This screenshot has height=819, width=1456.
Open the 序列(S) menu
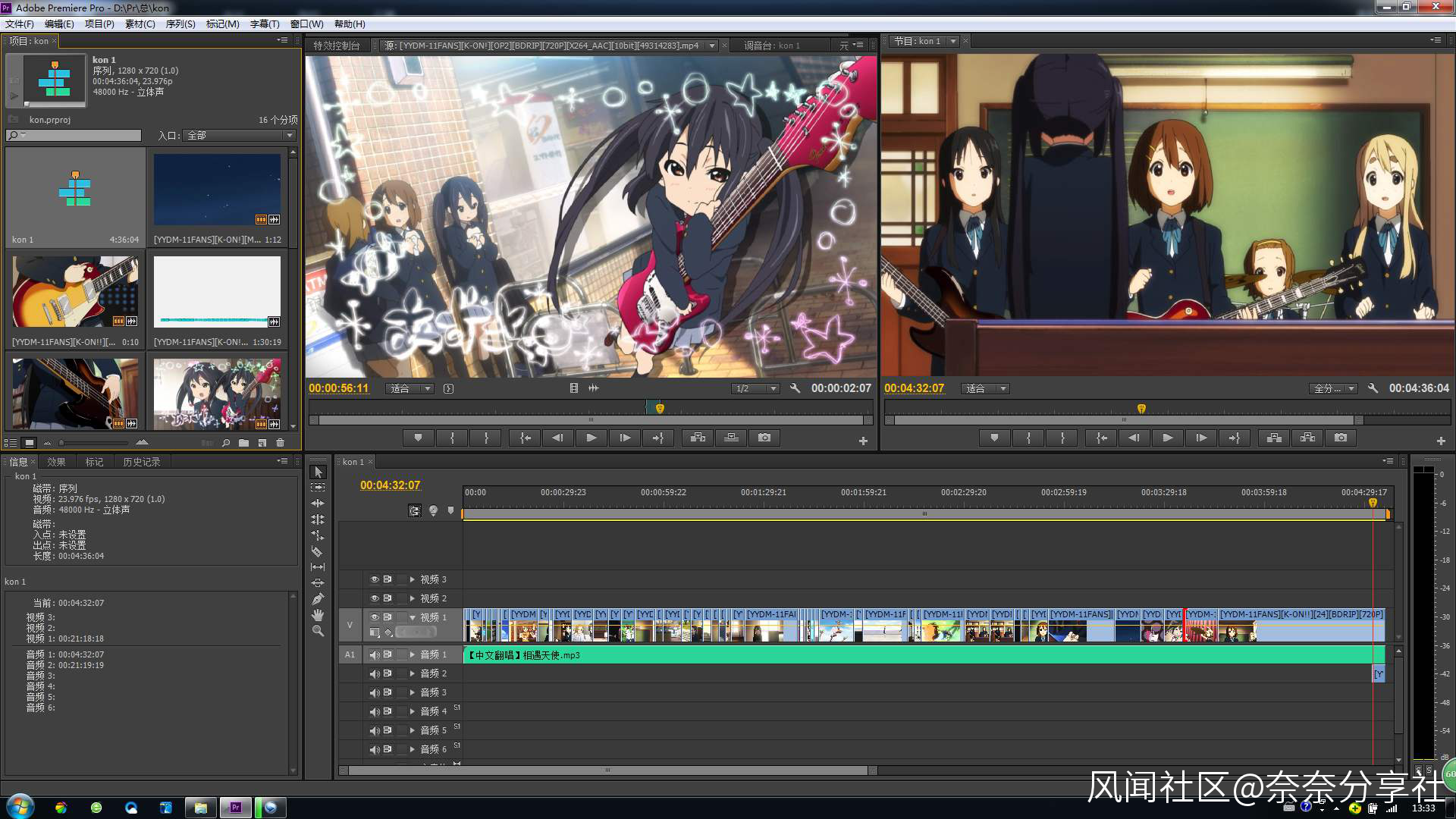[180, 24]
